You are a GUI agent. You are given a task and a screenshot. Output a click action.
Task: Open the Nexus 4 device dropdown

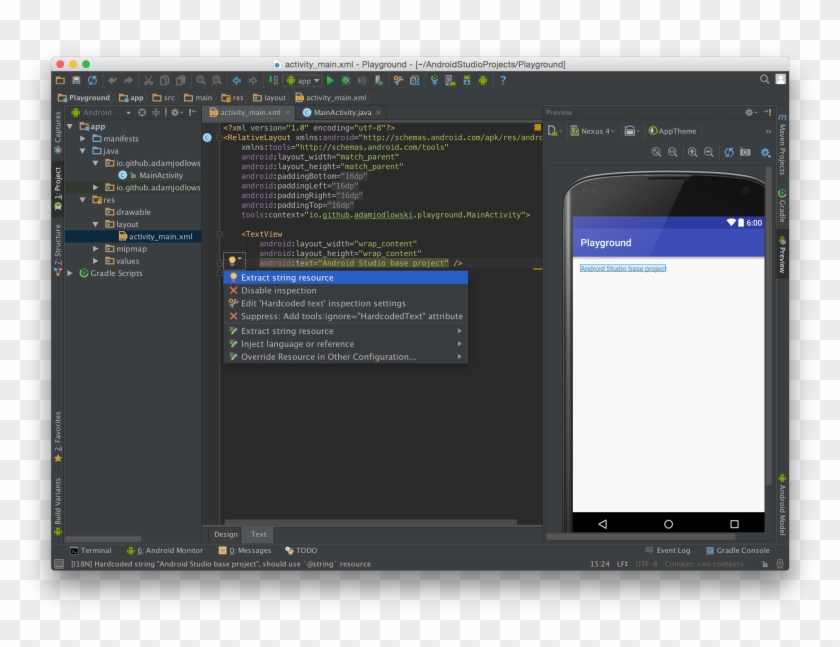[x=592, y=131]
